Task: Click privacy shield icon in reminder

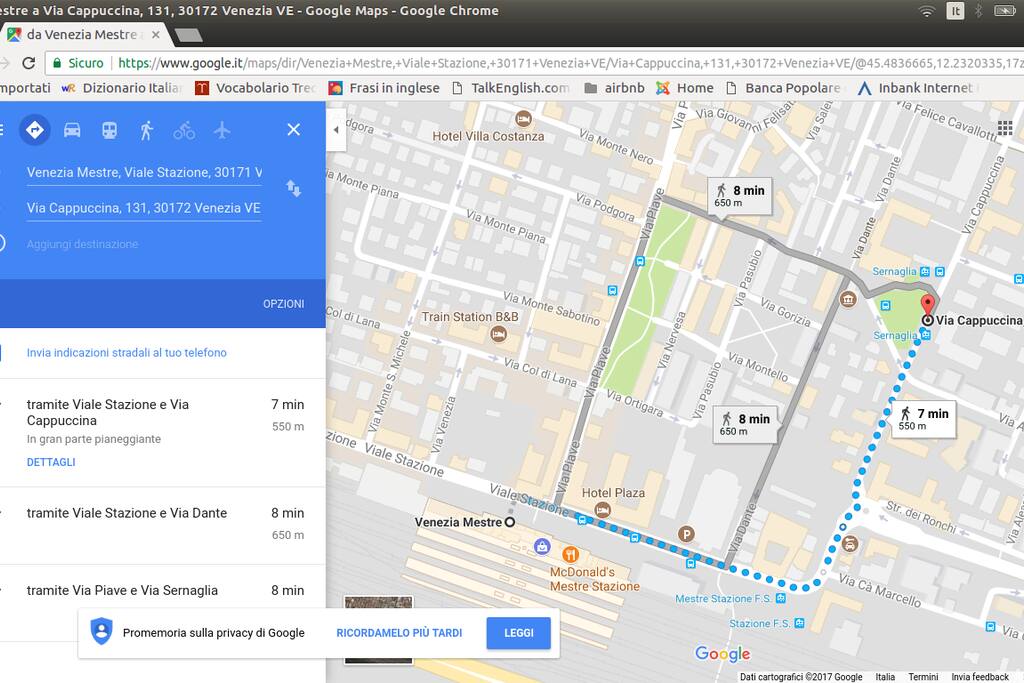Action: tap(101, 631)
